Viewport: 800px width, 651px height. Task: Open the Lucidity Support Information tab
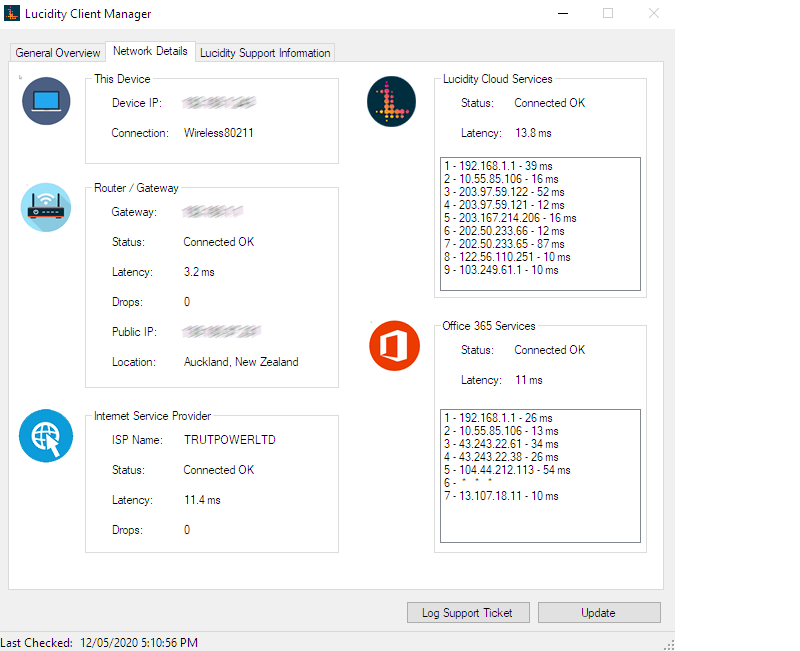[x=265, y=53]
